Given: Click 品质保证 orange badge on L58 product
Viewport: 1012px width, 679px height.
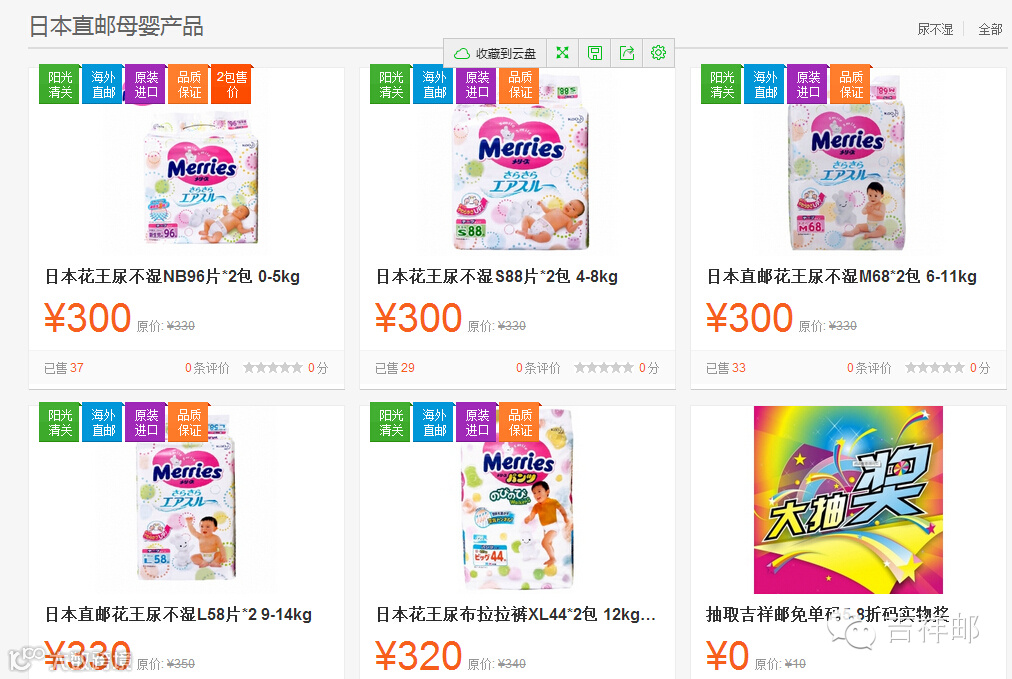Looking at the screenshot, I should (x=189, y=423).
